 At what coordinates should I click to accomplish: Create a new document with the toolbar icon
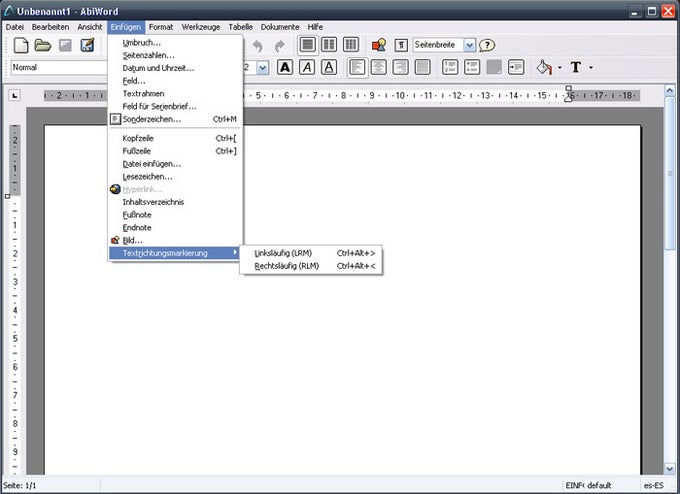21,45
